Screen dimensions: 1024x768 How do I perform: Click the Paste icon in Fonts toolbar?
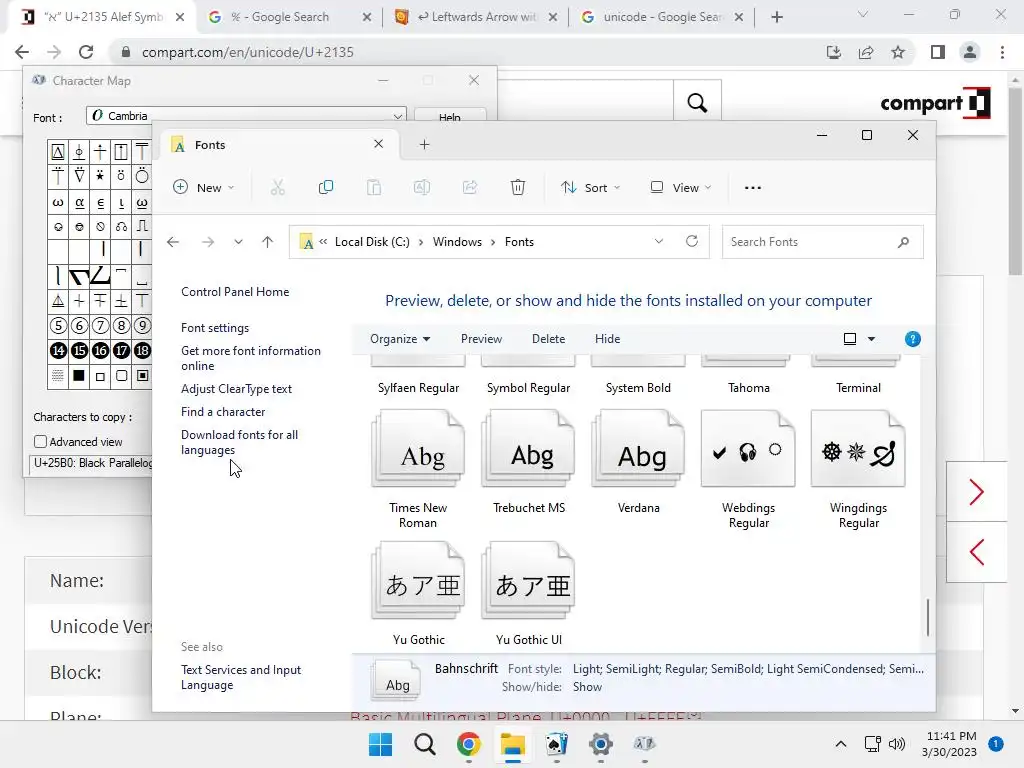tap(374, 188)
